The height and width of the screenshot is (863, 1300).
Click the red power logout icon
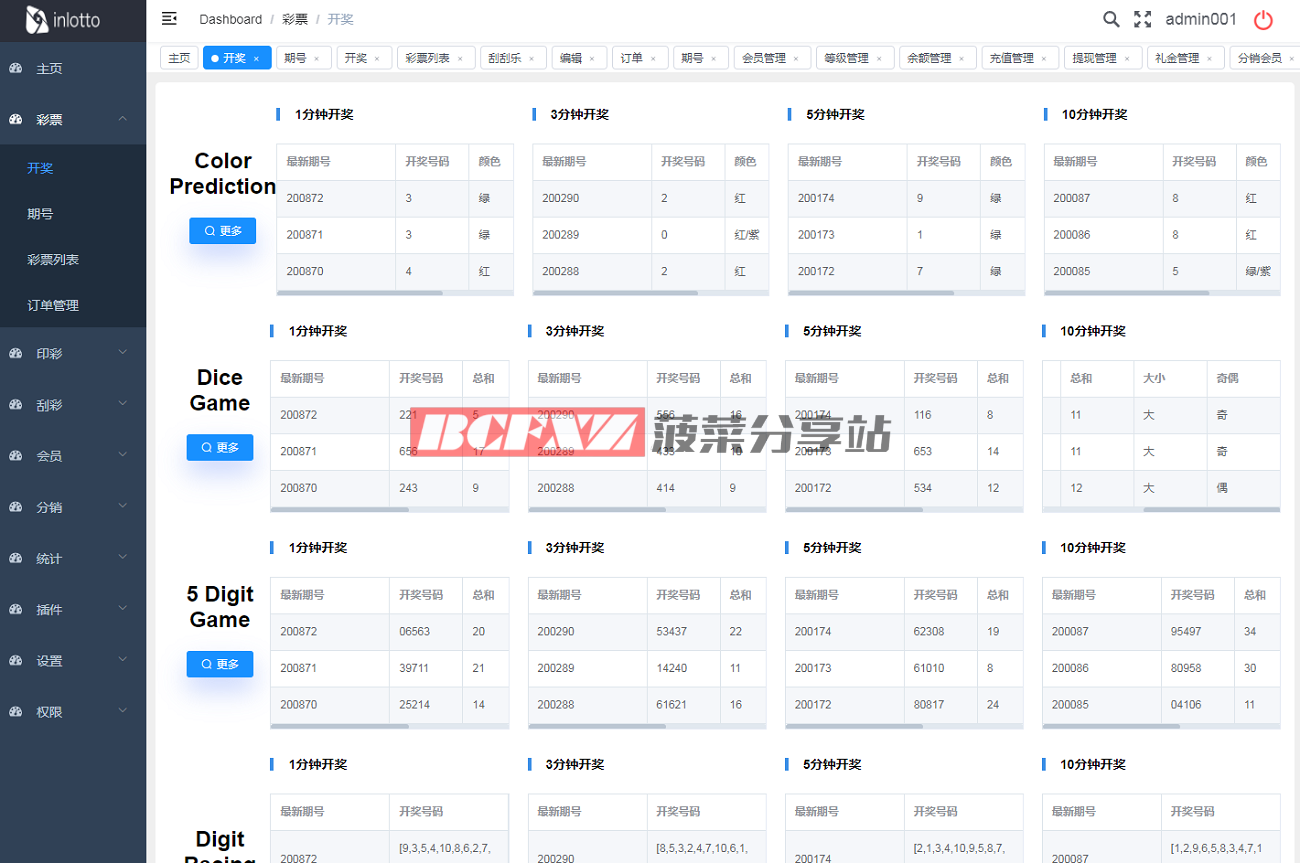[x=1263, y=20]
